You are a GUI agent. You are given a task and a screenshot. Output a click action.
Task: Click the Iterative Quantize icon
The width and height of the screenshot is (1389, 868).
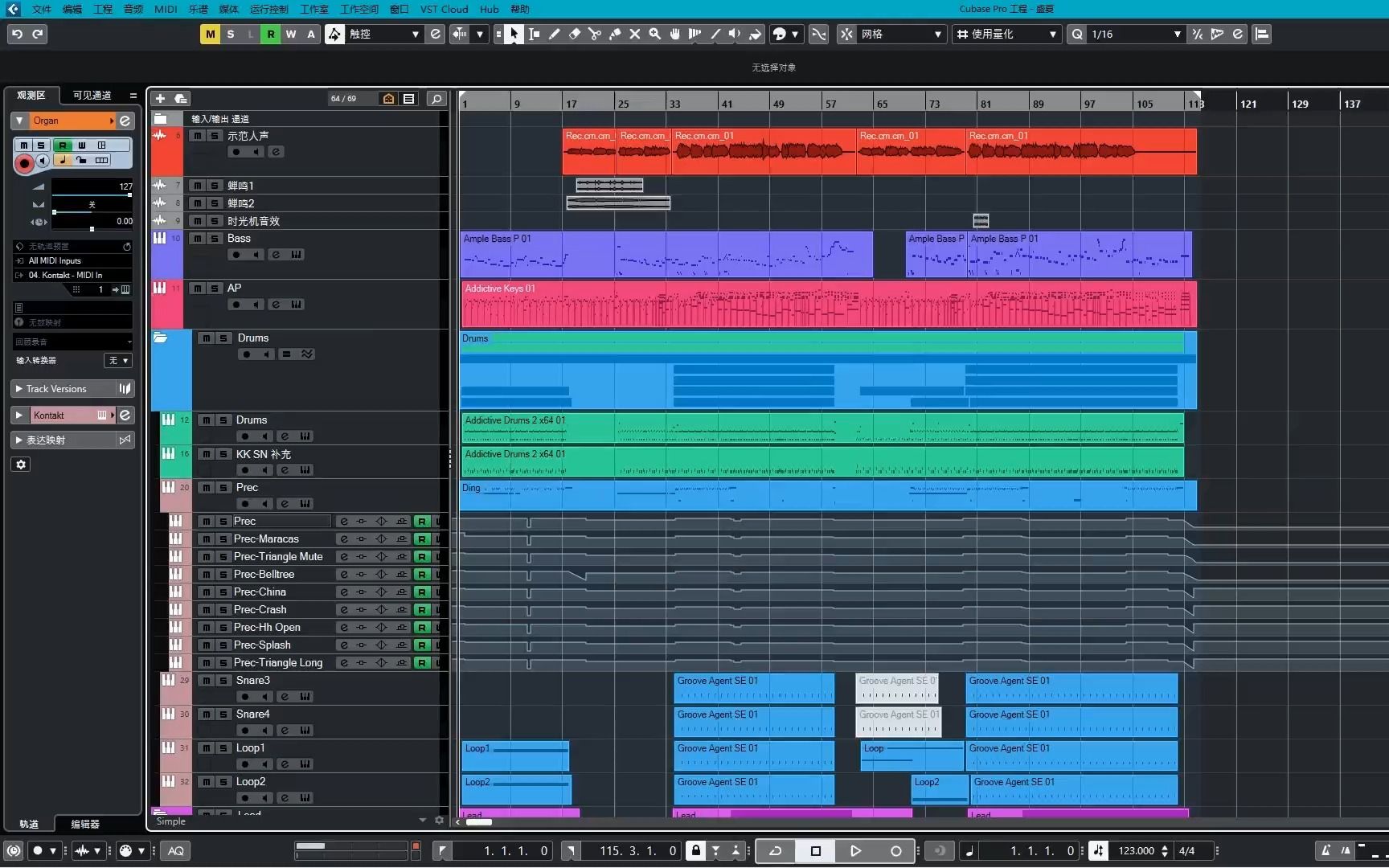(1198, 34)
